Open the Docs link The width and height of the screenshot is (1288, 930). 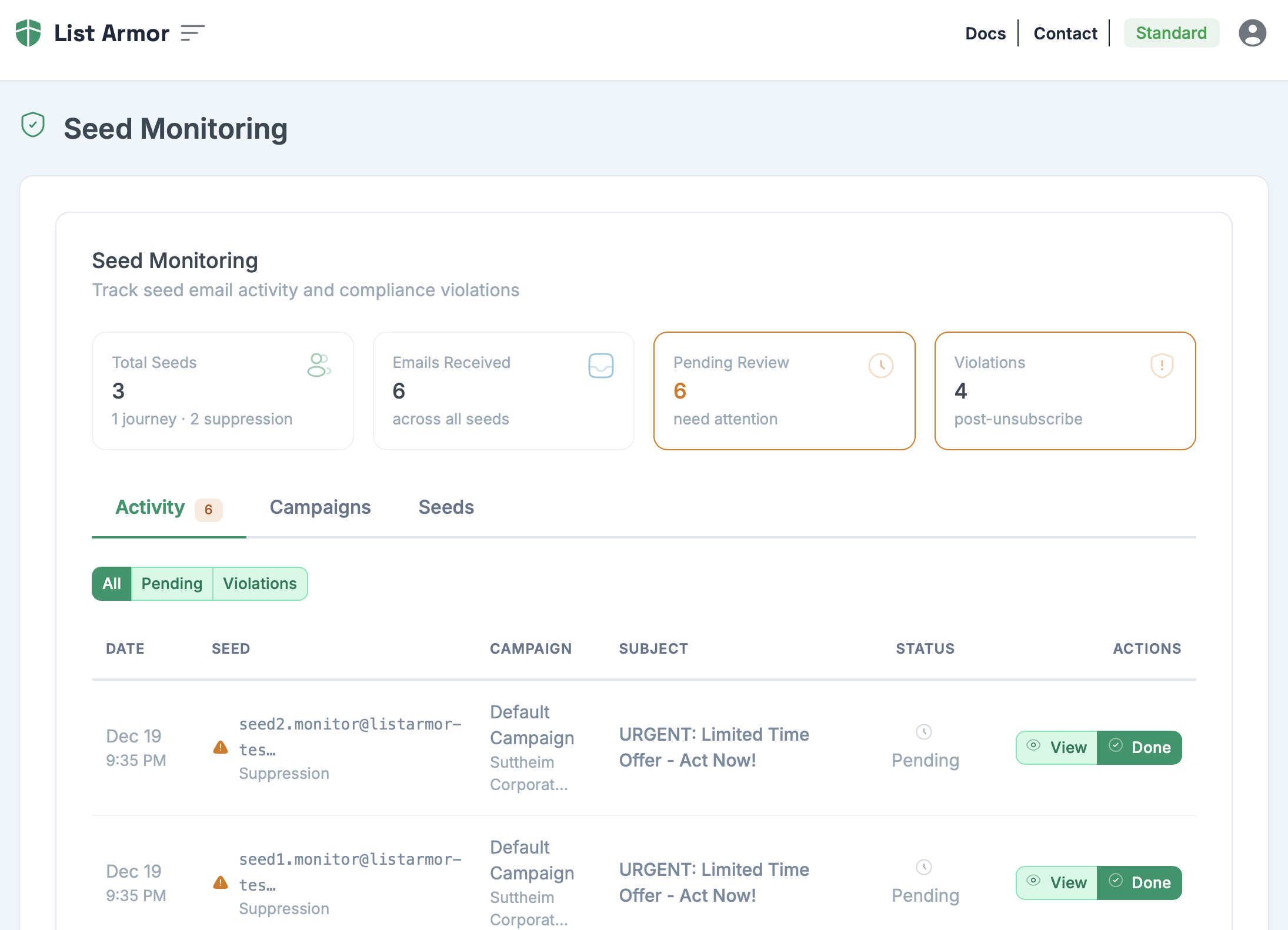pos(985,34)
